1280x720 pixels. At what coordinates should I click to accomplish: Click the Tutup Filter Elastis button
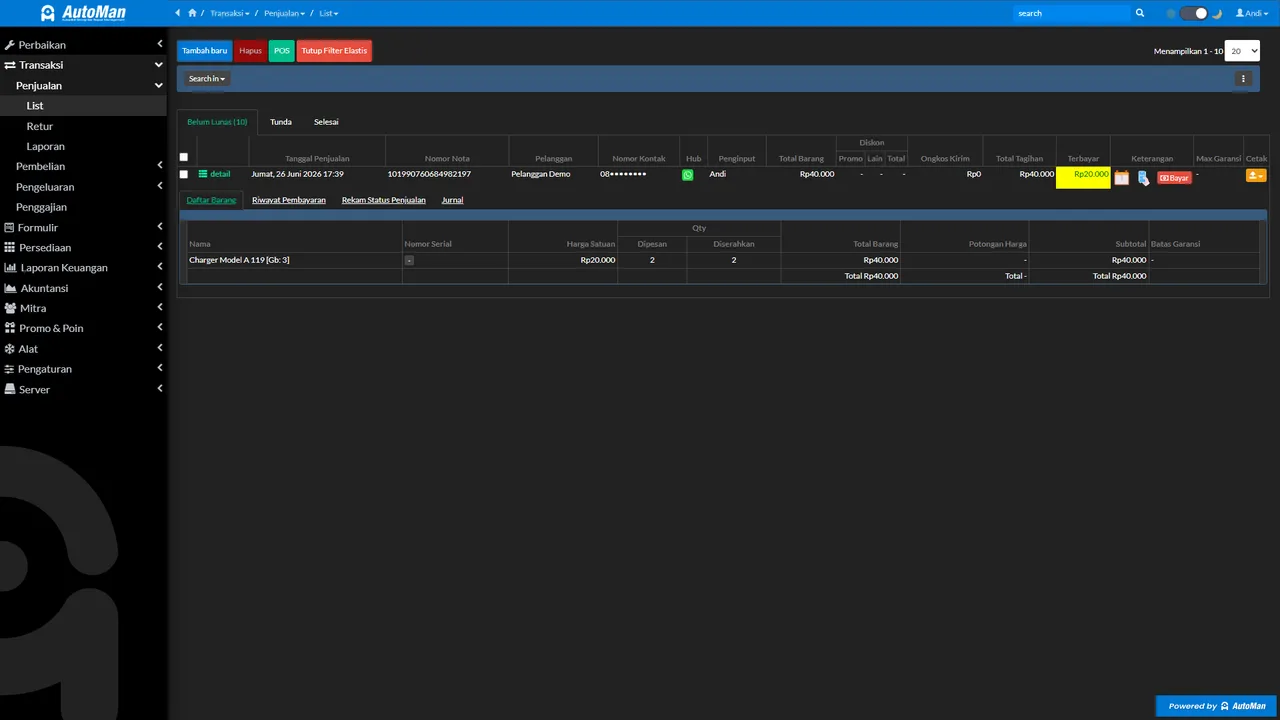tap(334, 51)
